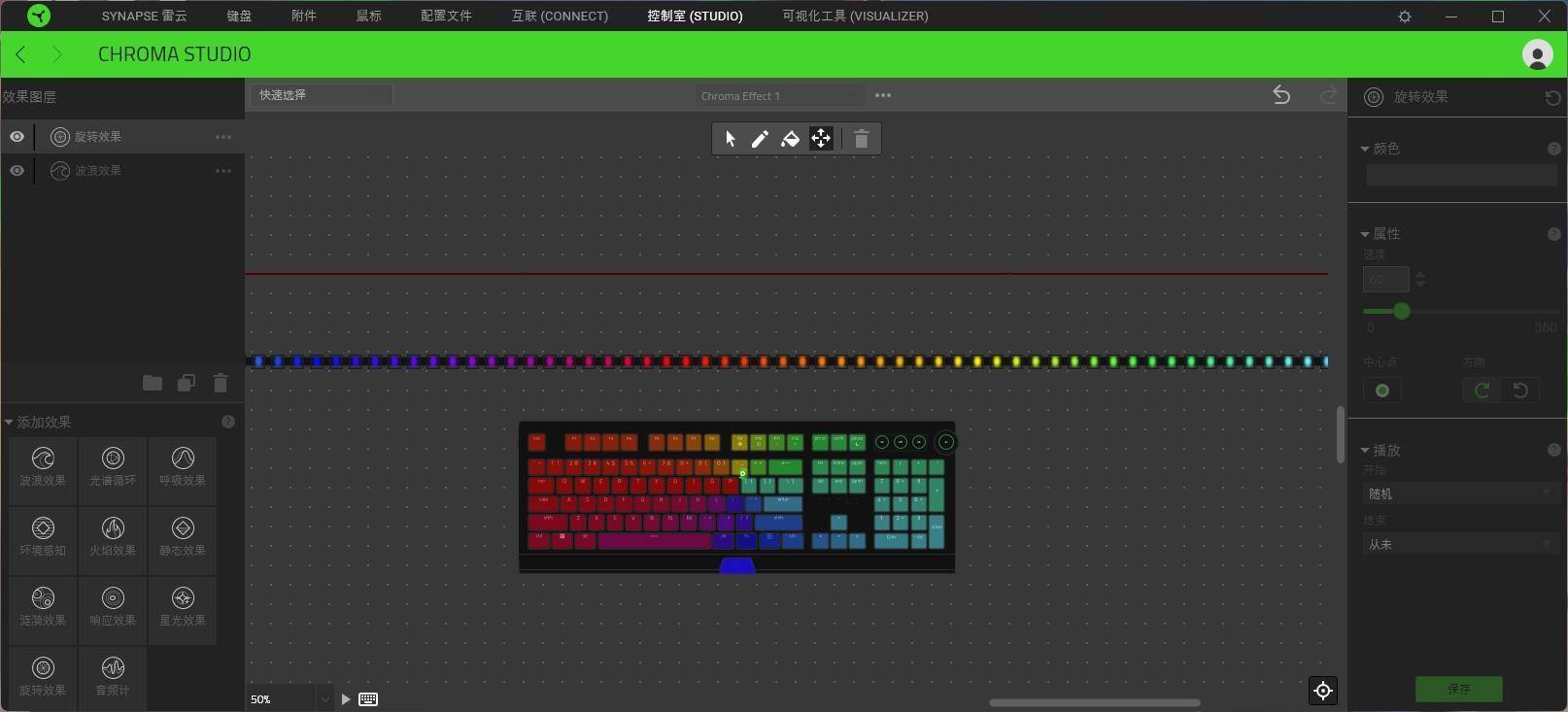Add the 音频计 audio meter effect
The height and width of the screenshot is (712, 1568).
(x=113, y=677)
